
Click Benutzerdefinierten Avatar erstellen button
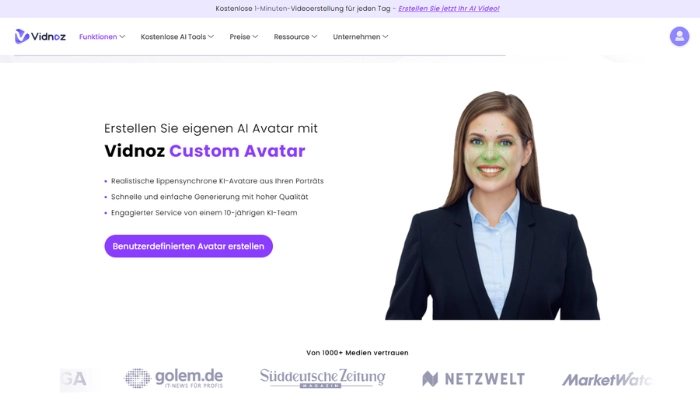coord(188,246)
